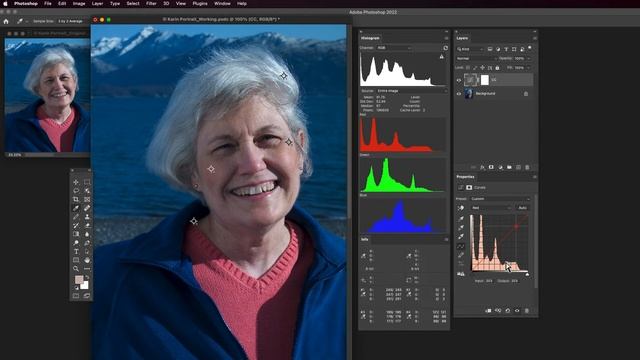Image resolution: width=640 pixels, height=360 pixels.
Task: Refresh the histogram using the refresh icon
Action: (445, 48)
